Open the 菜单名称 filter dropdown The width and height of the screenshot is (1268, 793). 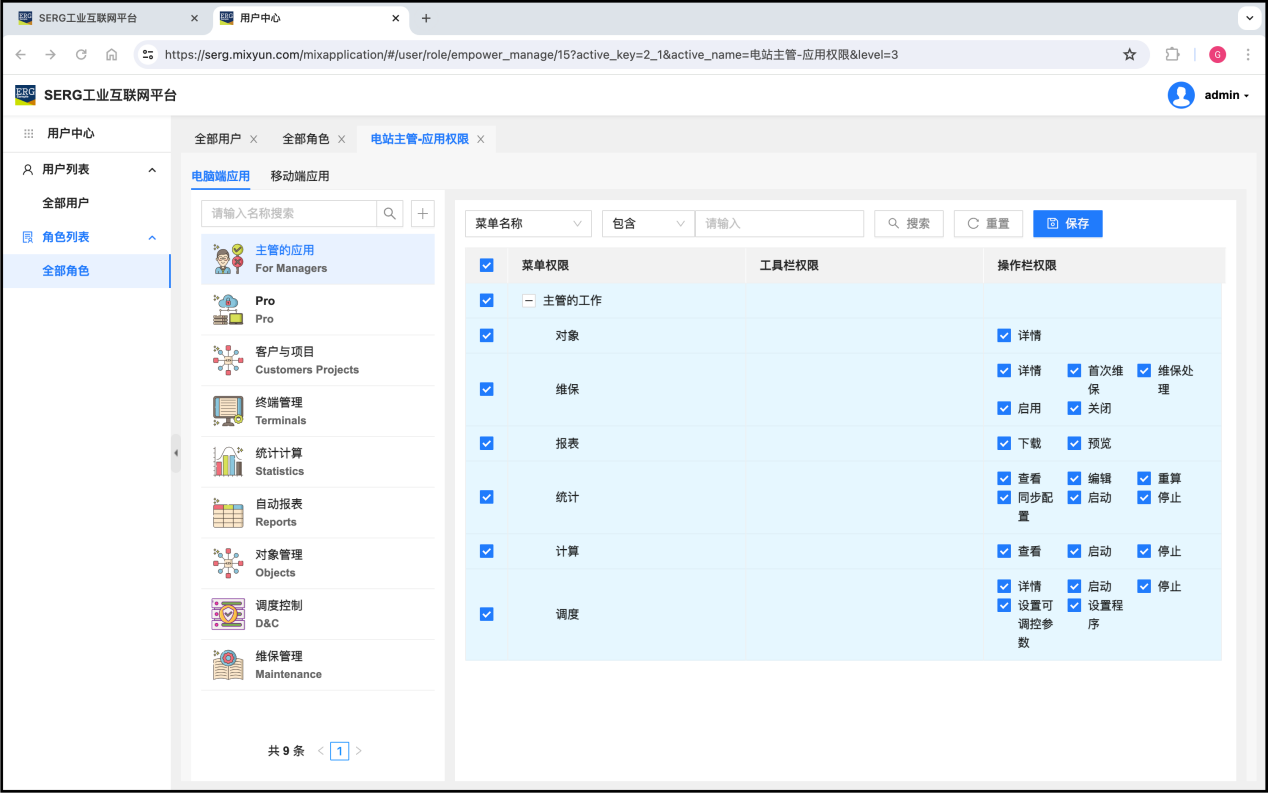coord(528,224)
